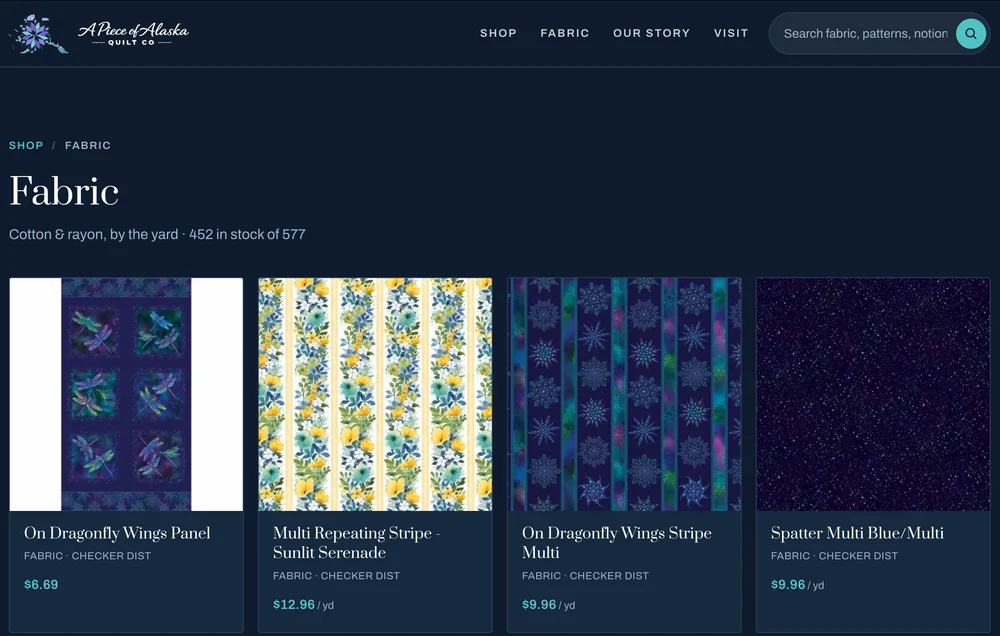The height and width of the screenshot is (636, 1000).
Task: Click Spatter Multi Blue/Multi title
Action: pos(857,533)
